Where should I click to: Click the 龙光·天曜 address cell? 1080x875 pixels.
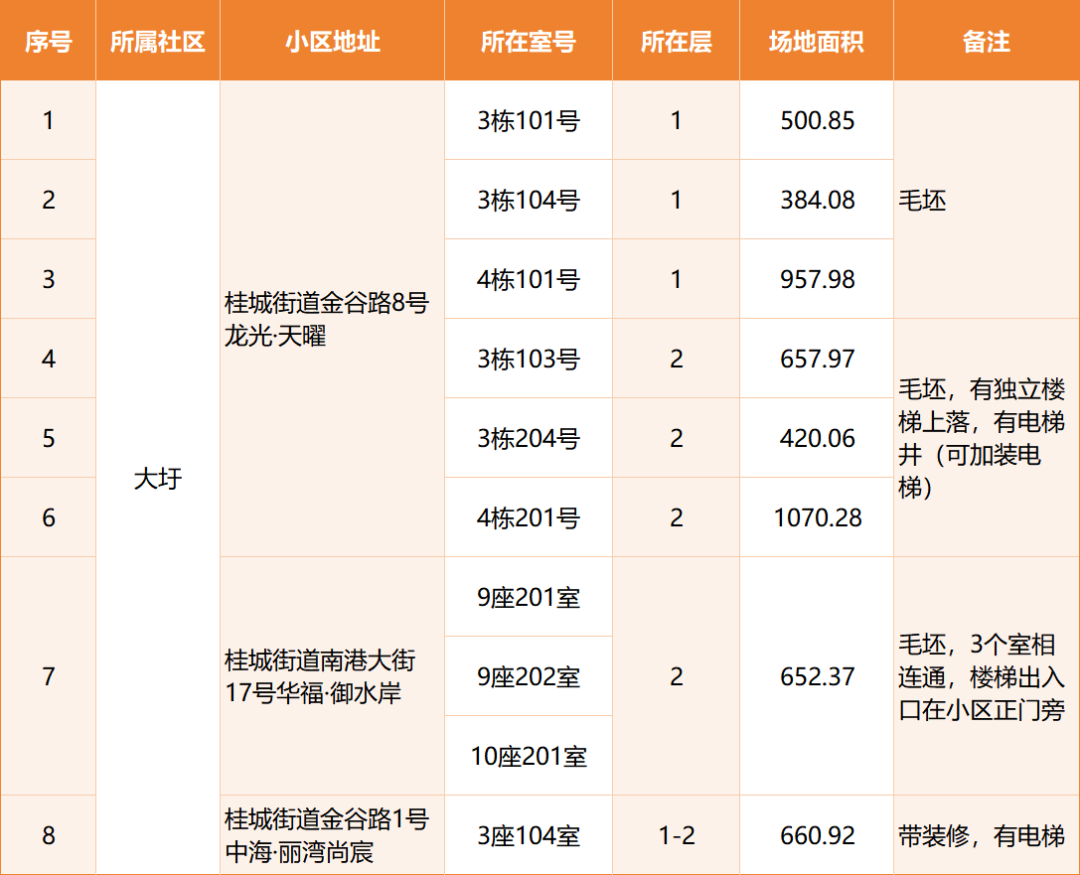tap(332, 319)
